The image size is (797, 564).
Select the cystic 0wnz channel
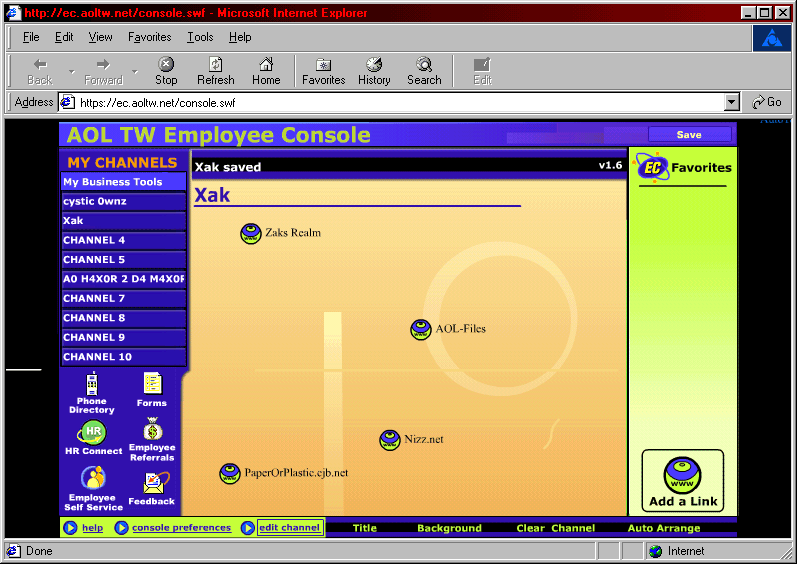124,201
